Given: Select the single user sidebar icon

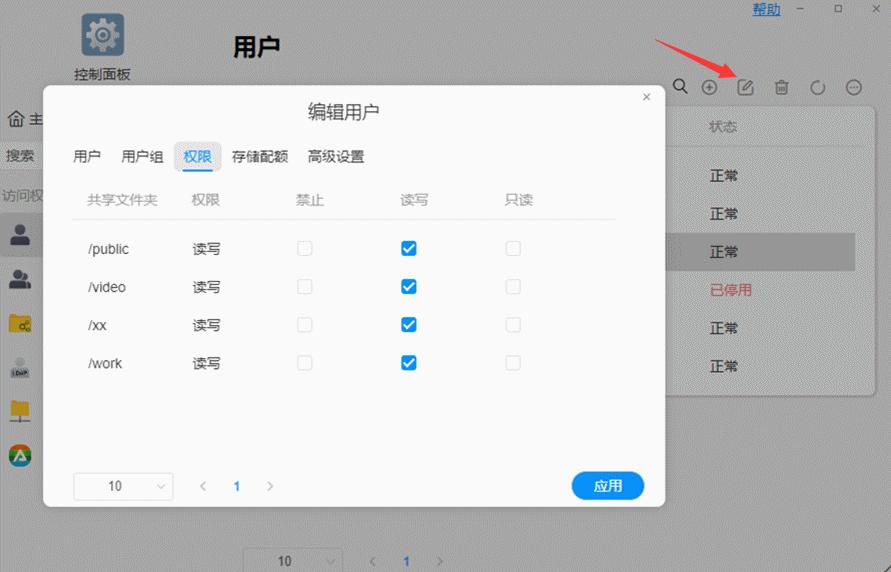Looking at the screenshot, I should click(20, 234).
